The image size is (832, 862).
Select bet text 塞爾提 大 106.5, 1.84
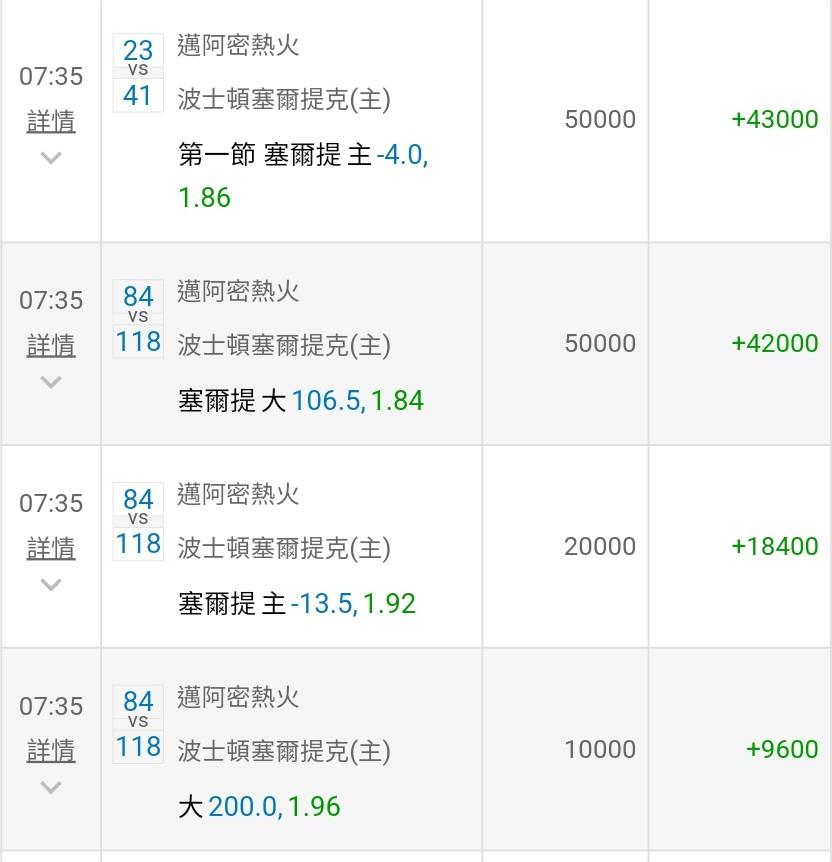click(x=301, y=400)
